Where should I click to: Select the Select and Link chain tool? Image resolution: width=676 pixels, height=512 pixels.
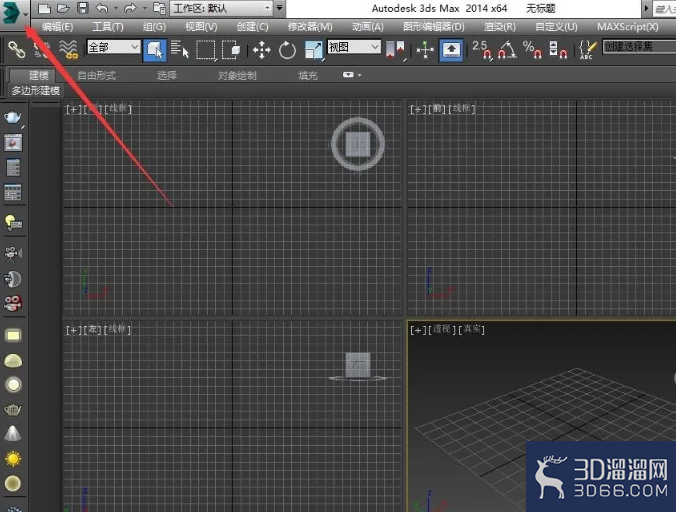pos(16,49)
